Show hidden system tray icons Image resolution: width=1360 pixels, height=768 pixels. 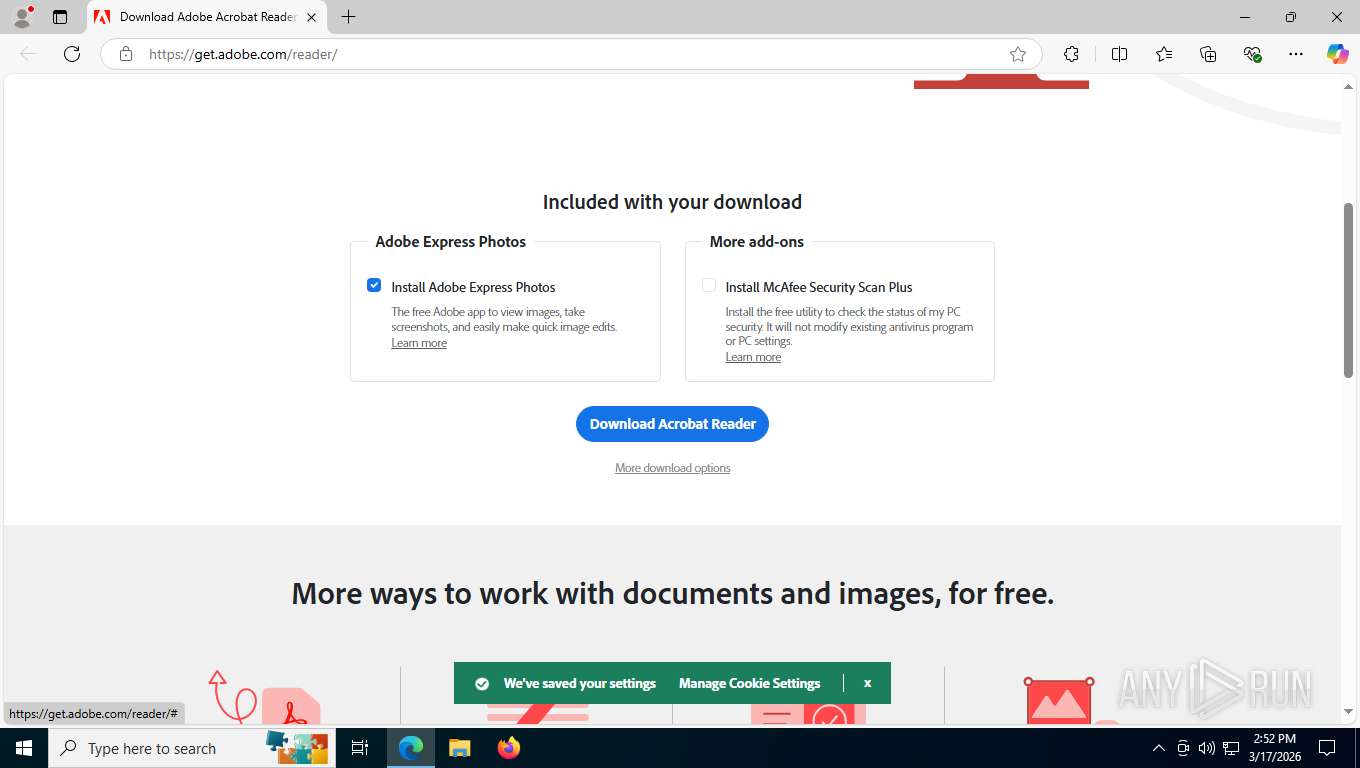(1159, 748)
